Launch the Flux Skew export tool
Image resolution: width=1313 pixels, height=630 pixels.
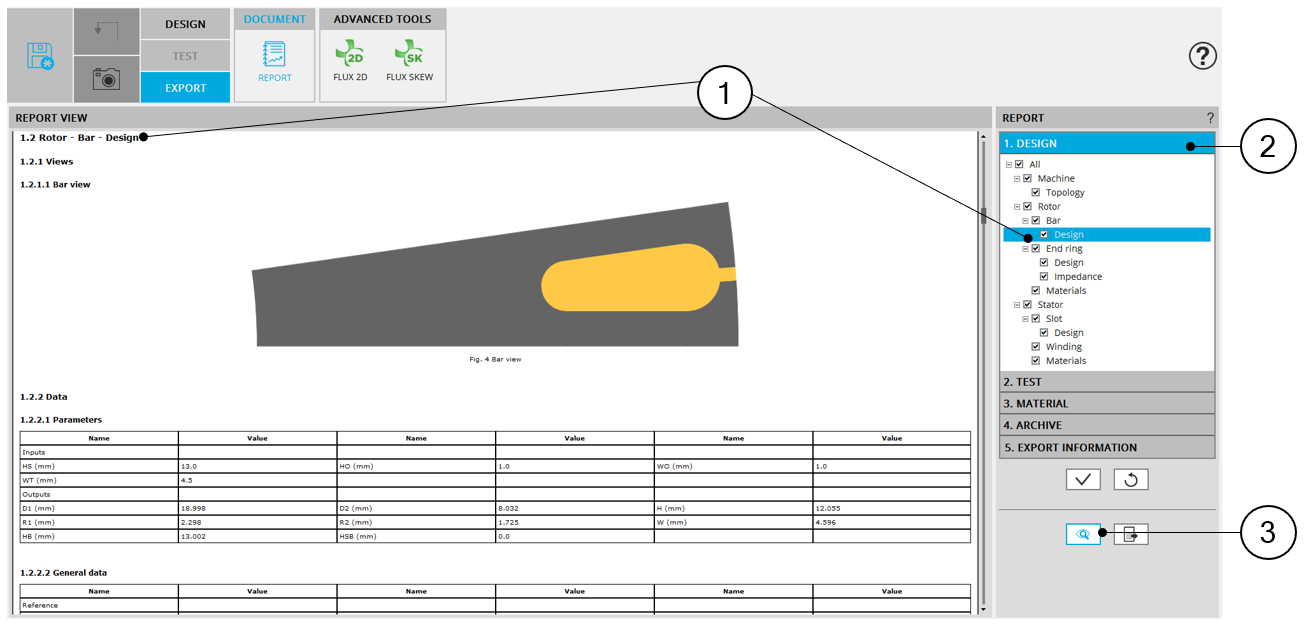click(x=409, y=60)
